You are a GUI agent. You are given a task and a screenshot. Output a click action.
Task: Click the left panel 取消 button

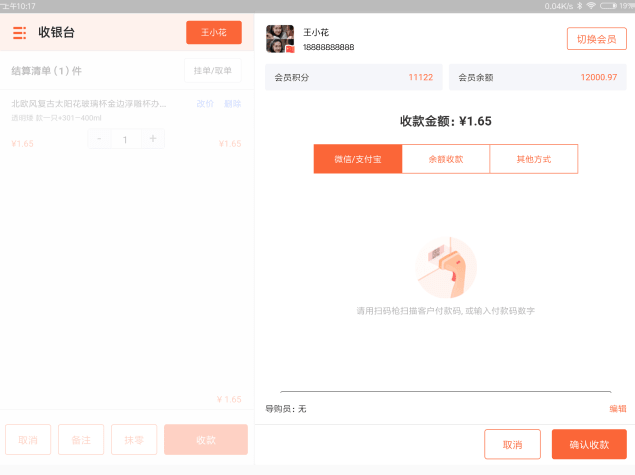tap(28, 440)
